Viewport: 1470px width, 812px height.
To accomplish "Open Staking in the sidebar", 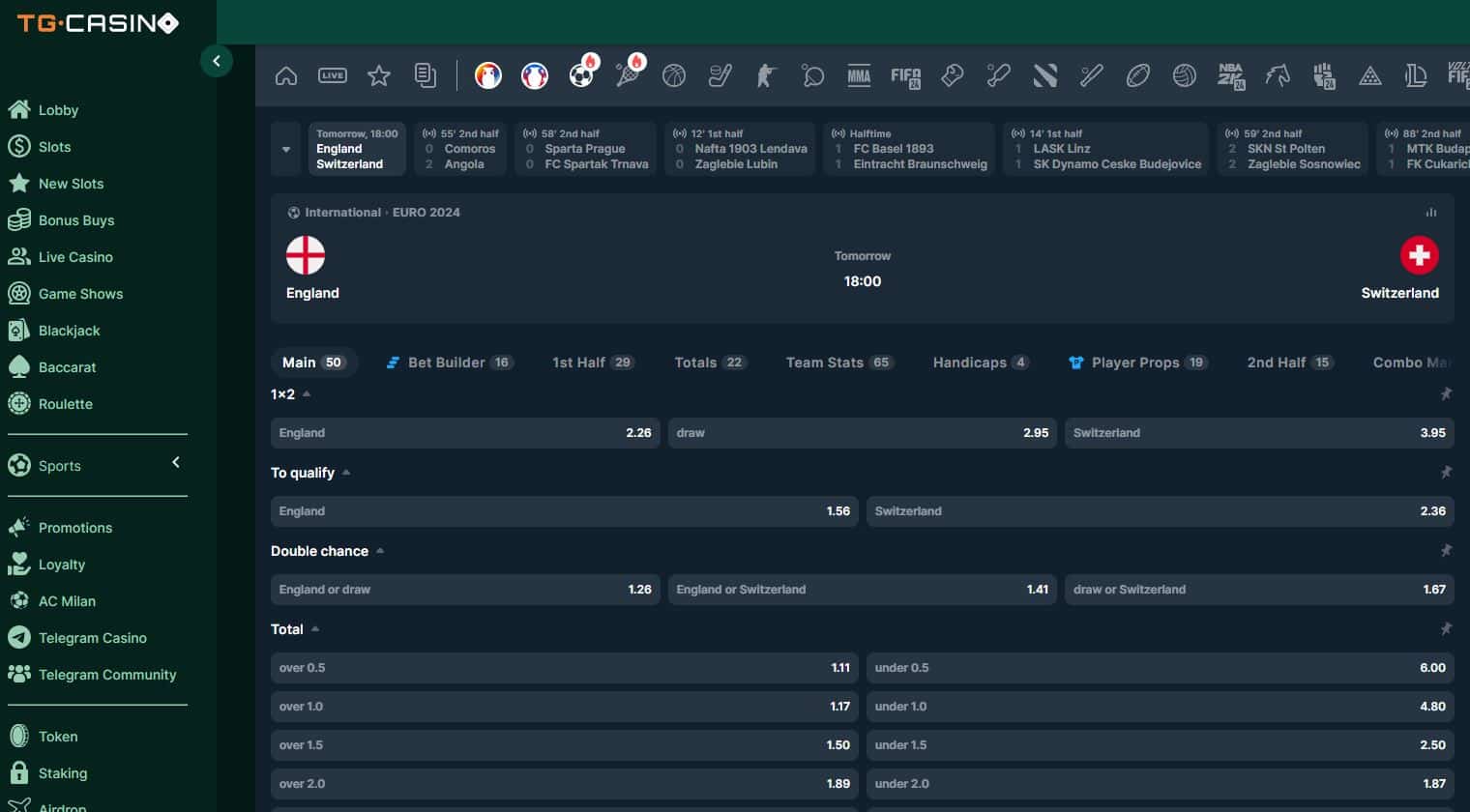I will (x=63, y=773).
